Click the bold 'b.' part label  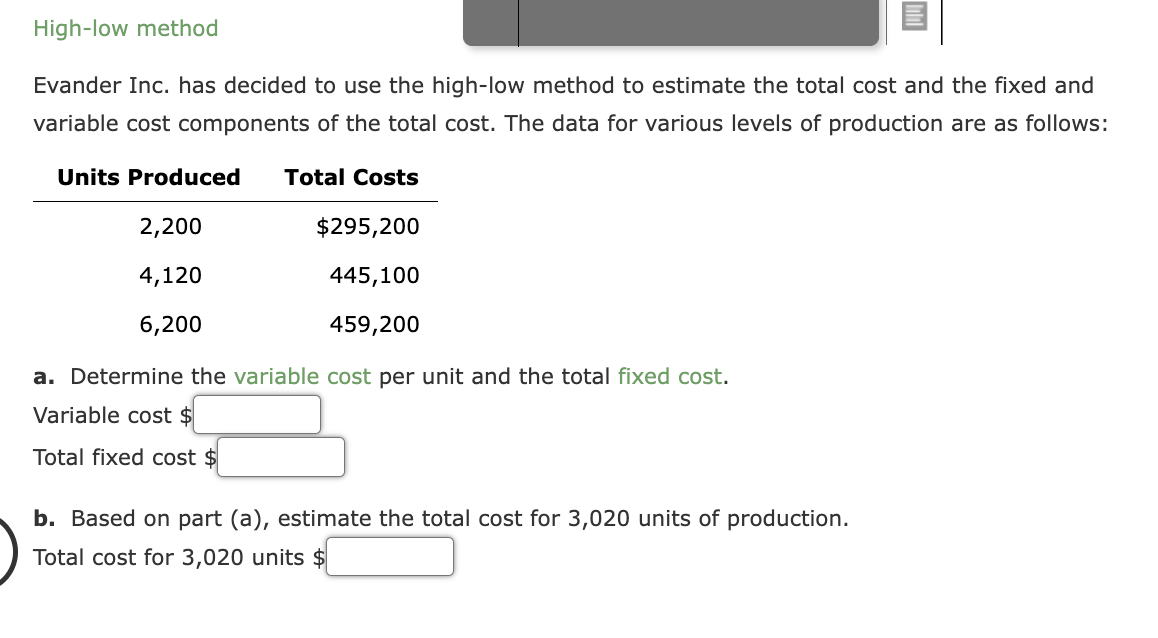coord(45,518)
